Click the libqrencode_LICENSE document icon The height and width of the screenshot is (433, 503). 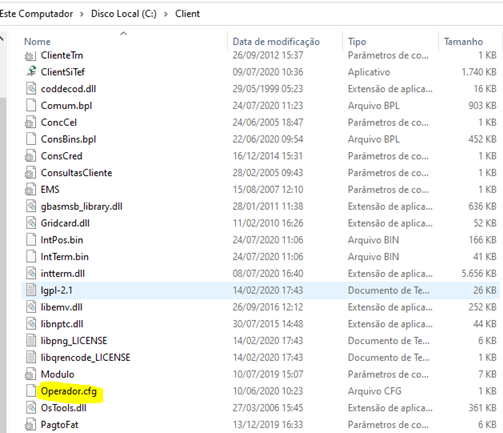click(x=31, y=358)
